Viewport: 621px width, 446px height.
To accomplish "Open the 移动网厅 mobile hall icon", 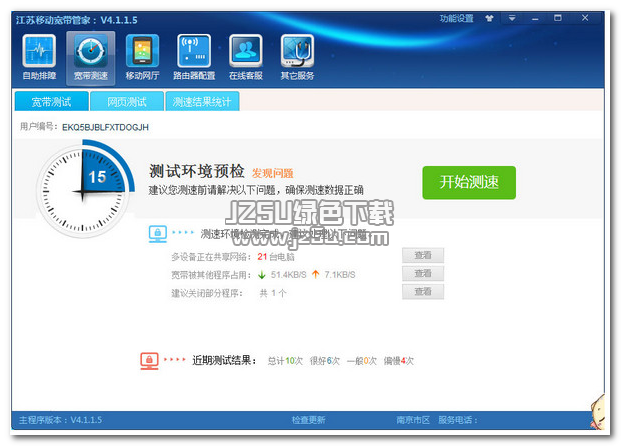I will pos(142,58).
